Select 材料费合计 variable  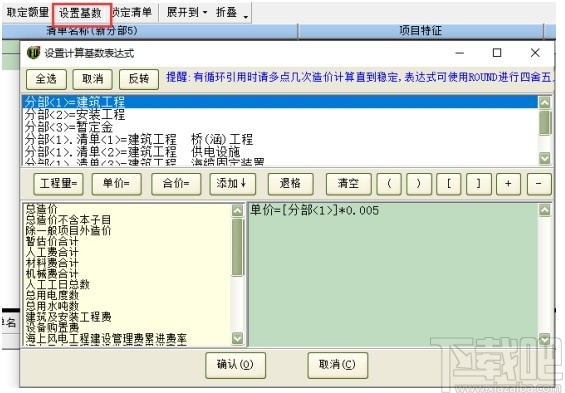[x=52, y=263]
